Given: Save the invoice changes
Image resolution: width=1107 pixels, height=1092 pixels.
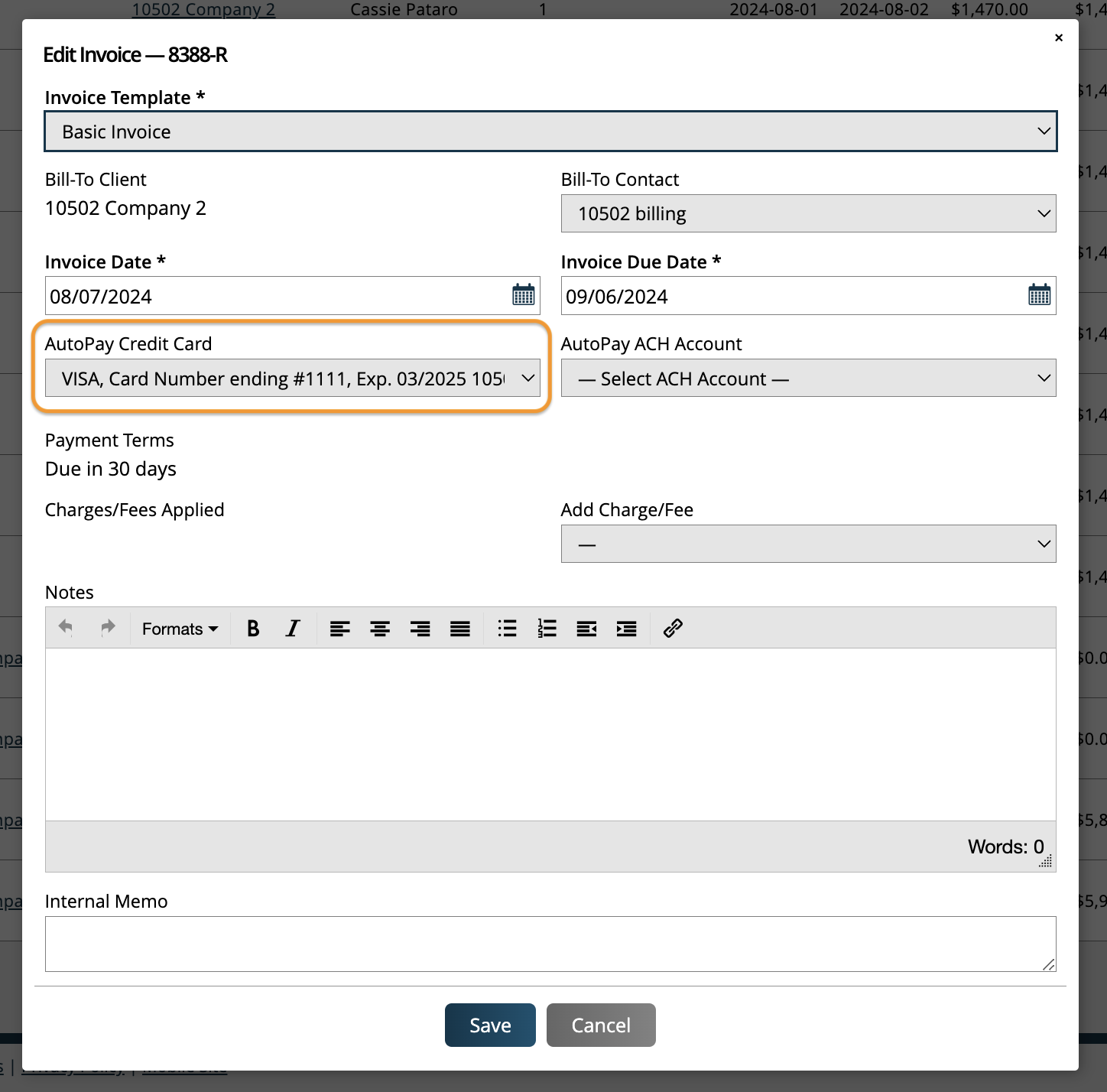Looking at the screenshot, I should [x=490, y=1025].
